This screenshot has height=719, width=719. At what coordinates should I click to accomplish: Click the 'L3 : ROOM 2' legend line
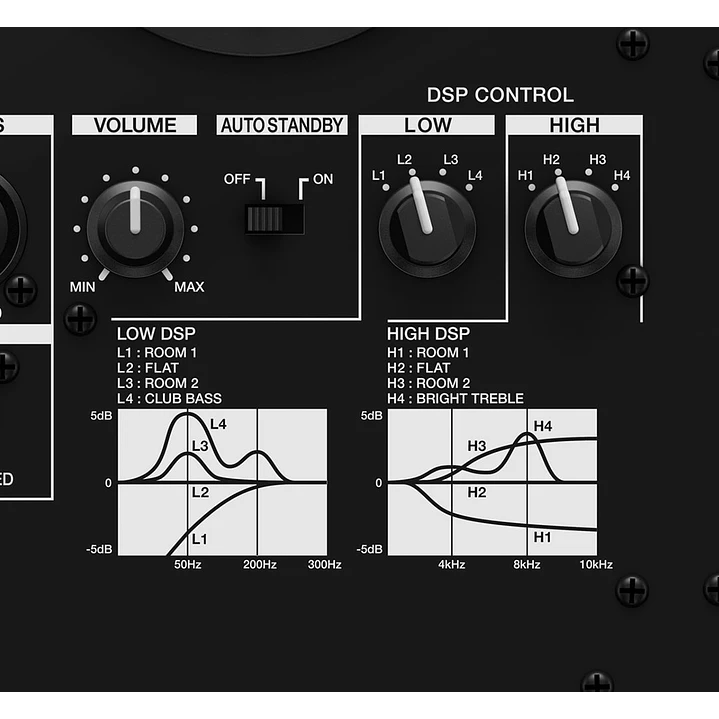click(158, 383)
